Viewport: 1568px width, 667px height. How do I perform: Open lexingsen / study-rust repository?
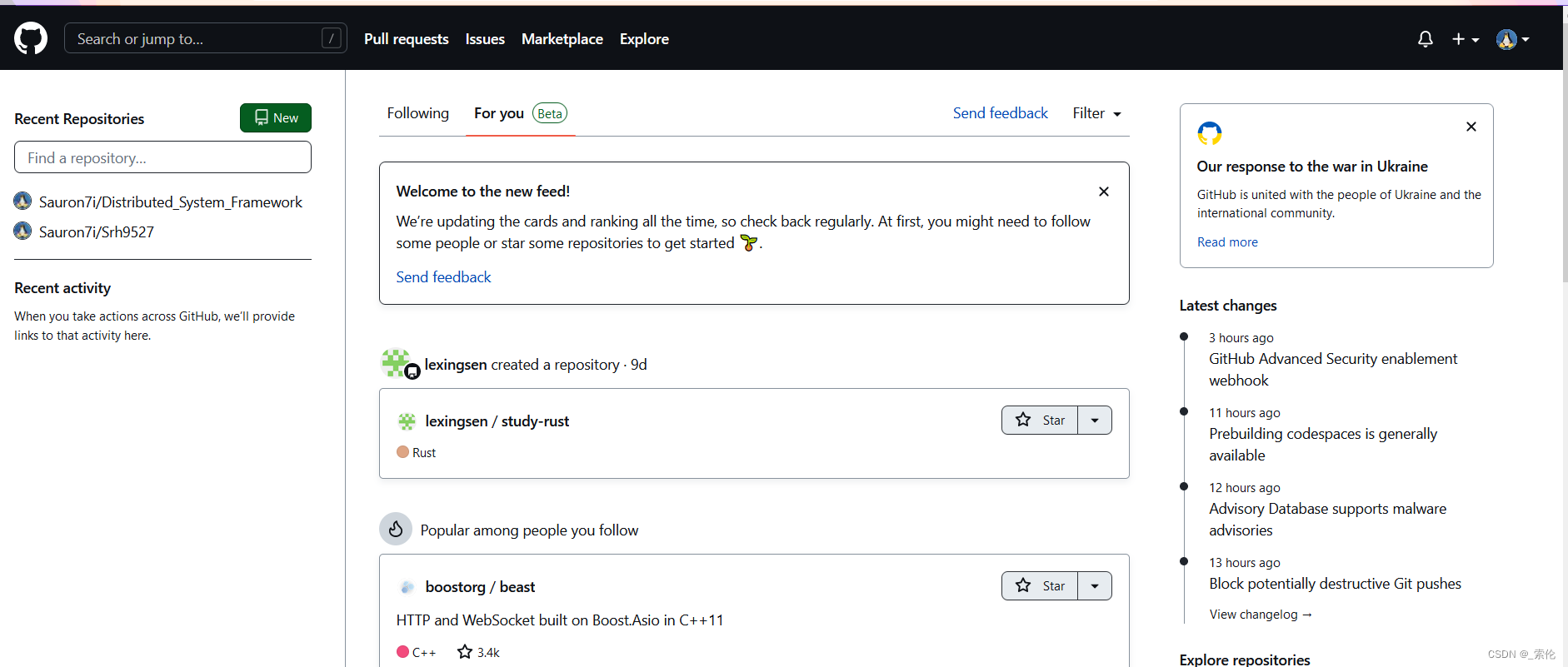coord(497,421)
